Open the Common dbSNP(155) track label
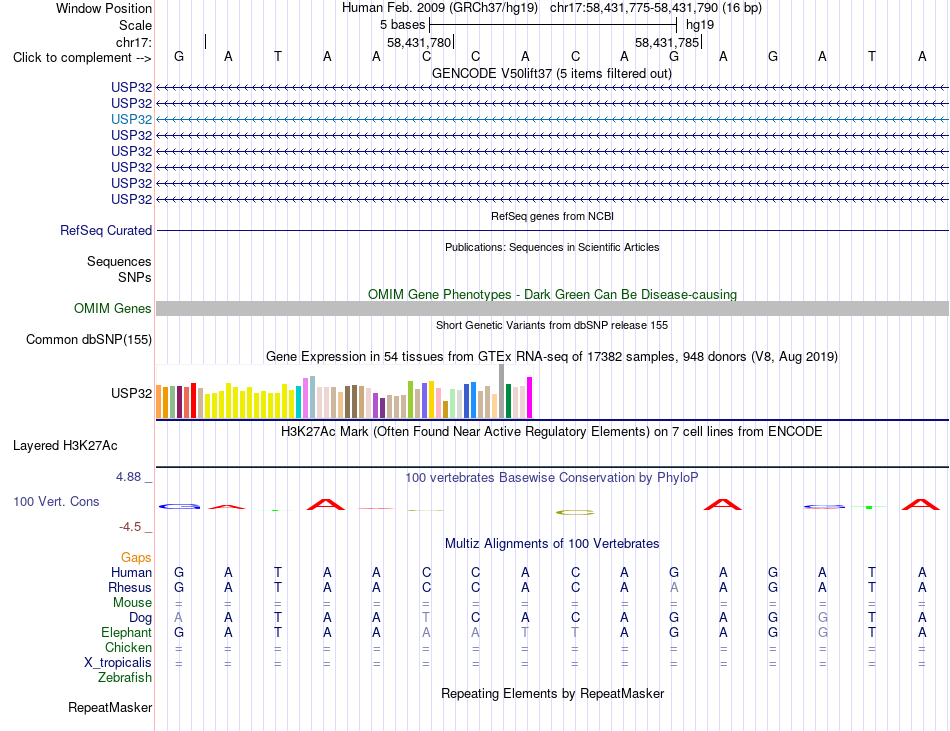950x731 pixels. pos(88,339)
